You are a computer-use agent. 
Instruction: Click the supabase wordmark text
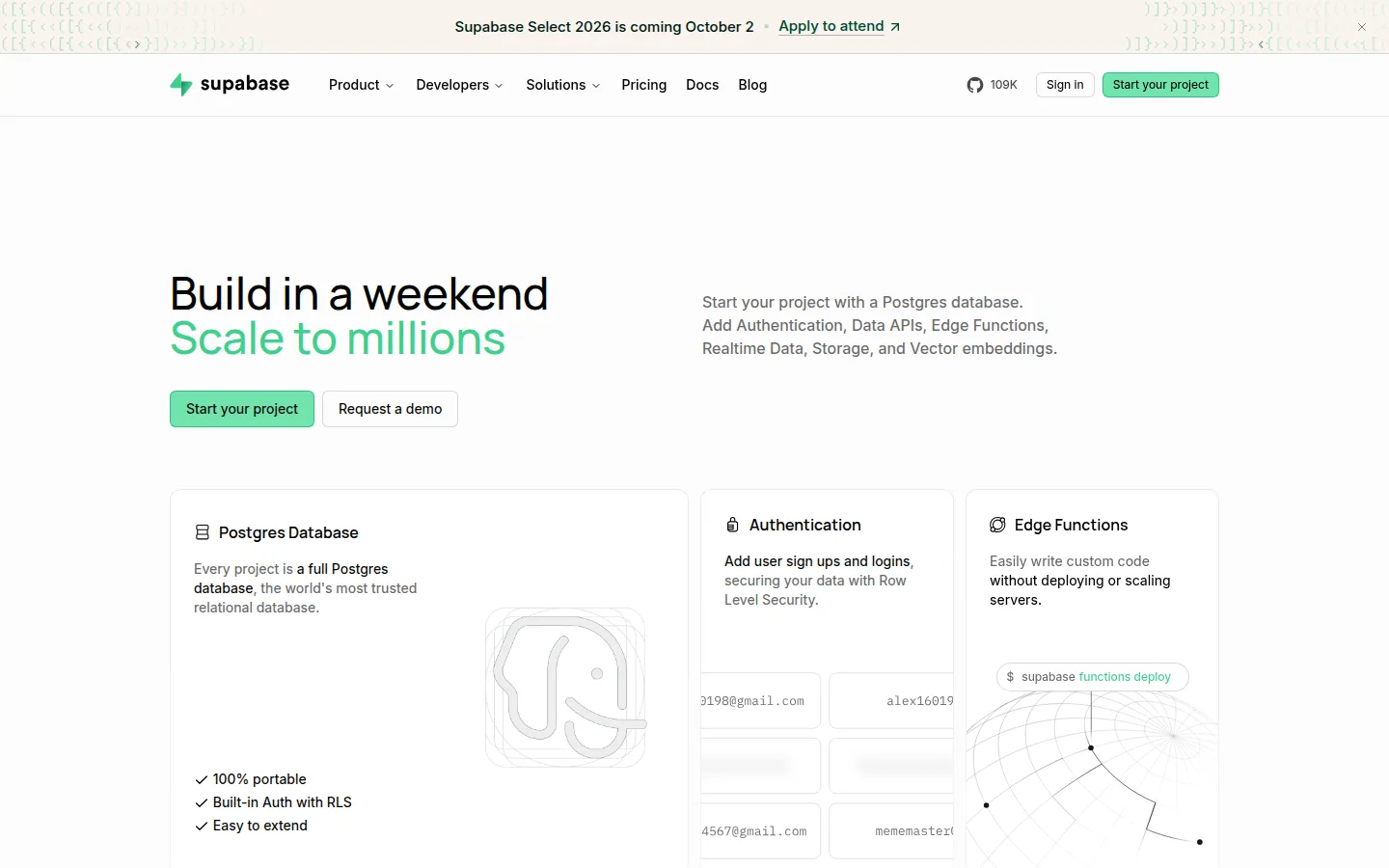pyautogui.click(x=245, y=84)
